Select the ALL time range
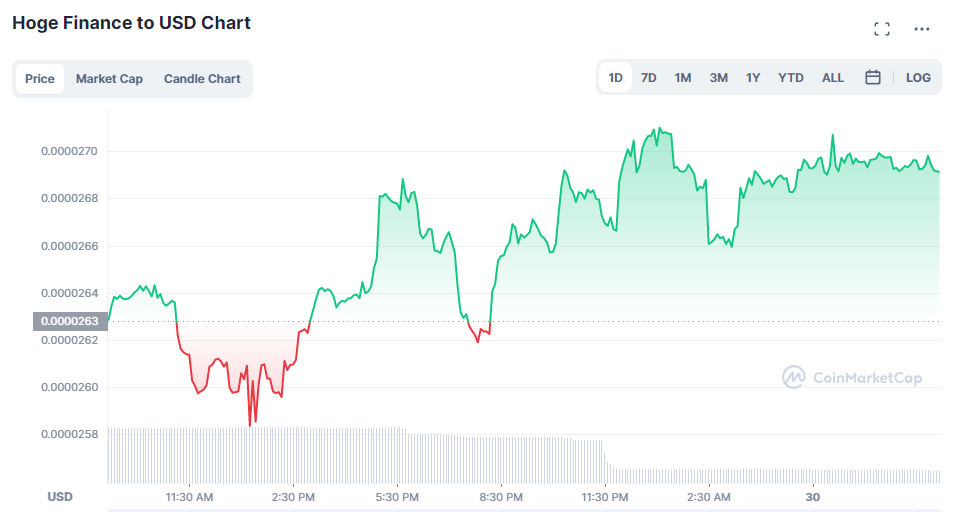 [x=833, y=78]
